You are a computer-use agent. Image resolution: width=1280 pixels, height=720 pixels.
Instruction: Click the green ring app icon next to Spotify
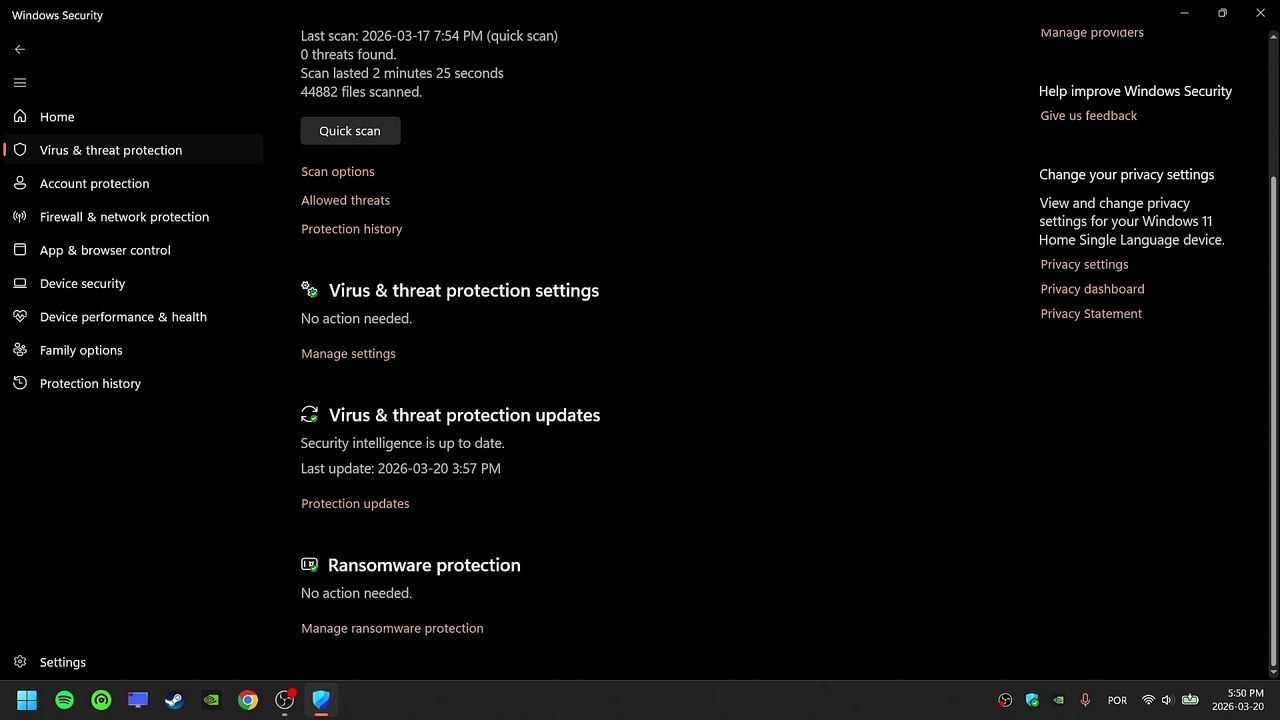pyautogui.click(x=101, y=700)
